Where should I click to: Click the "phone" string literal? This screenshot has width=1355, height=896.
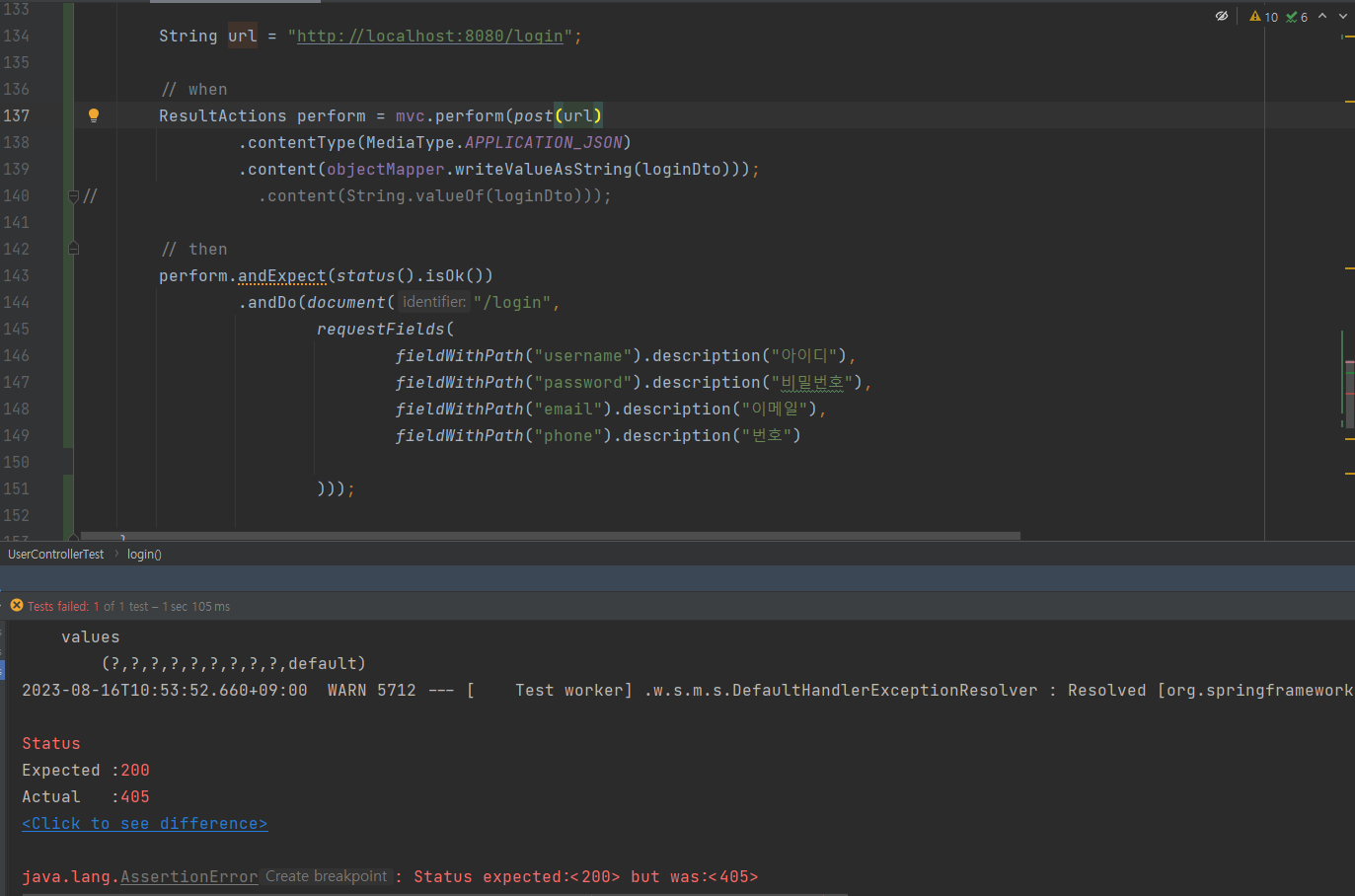pos(568,436)
